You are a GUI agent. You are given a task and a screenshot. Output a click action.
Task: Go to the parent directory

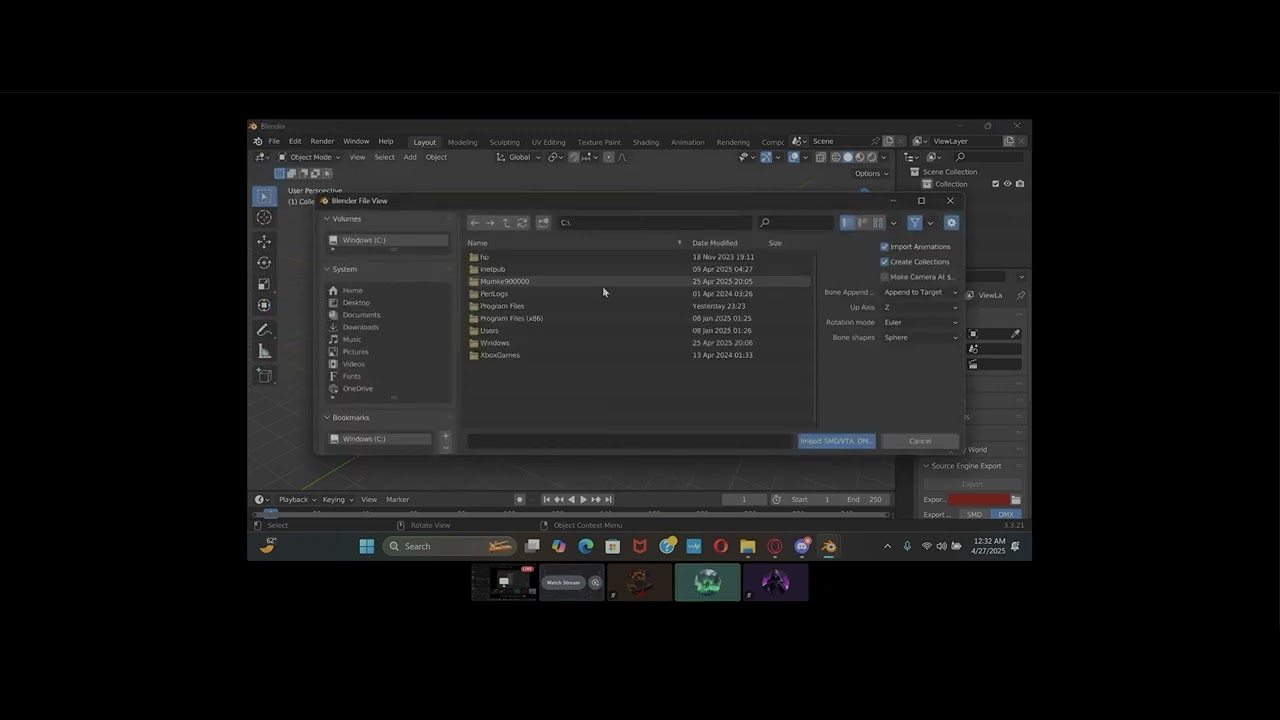pos(506,223)
